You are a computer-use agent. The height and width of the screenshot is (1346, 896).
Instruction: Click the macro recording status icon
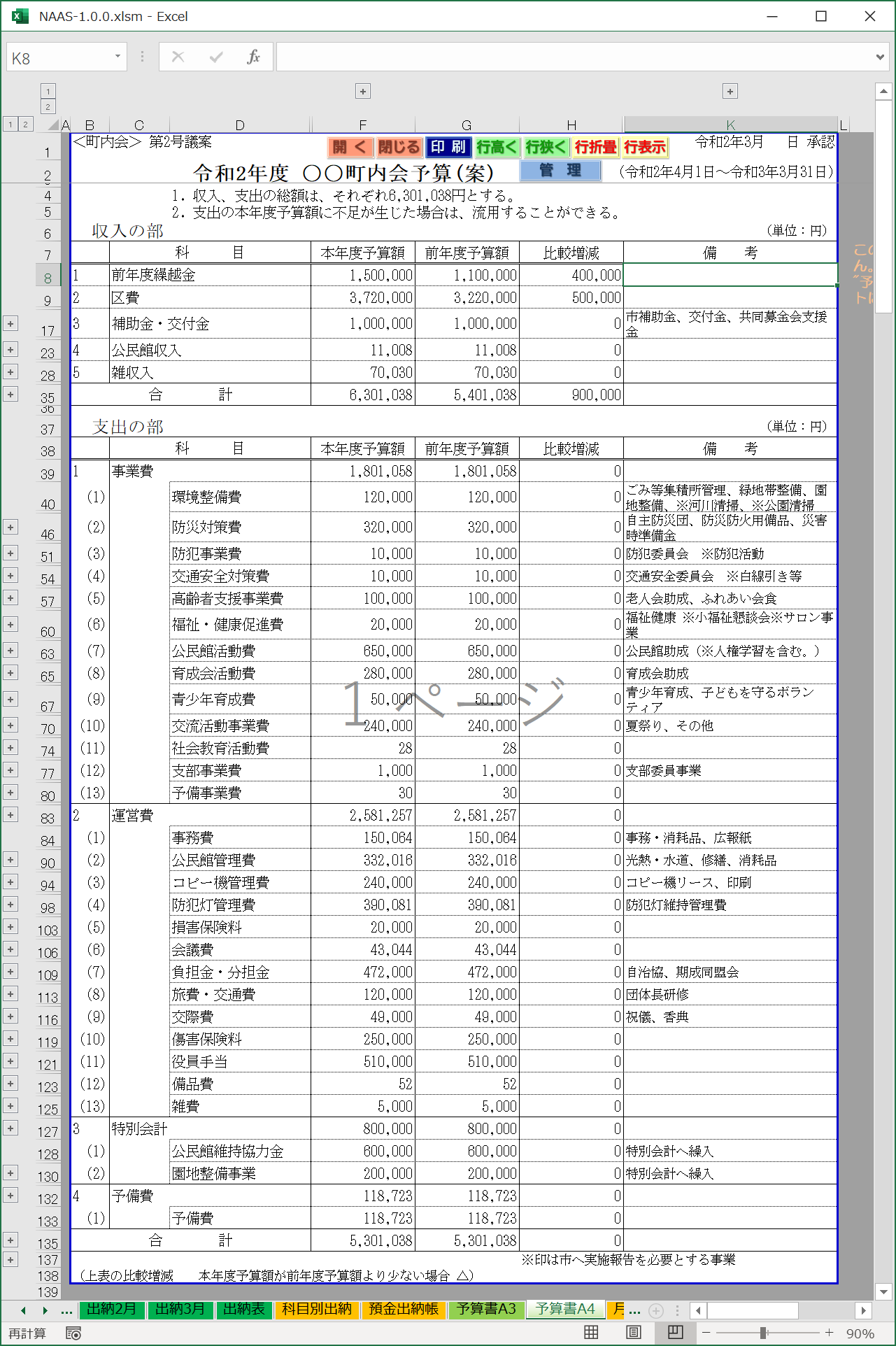73,1333
